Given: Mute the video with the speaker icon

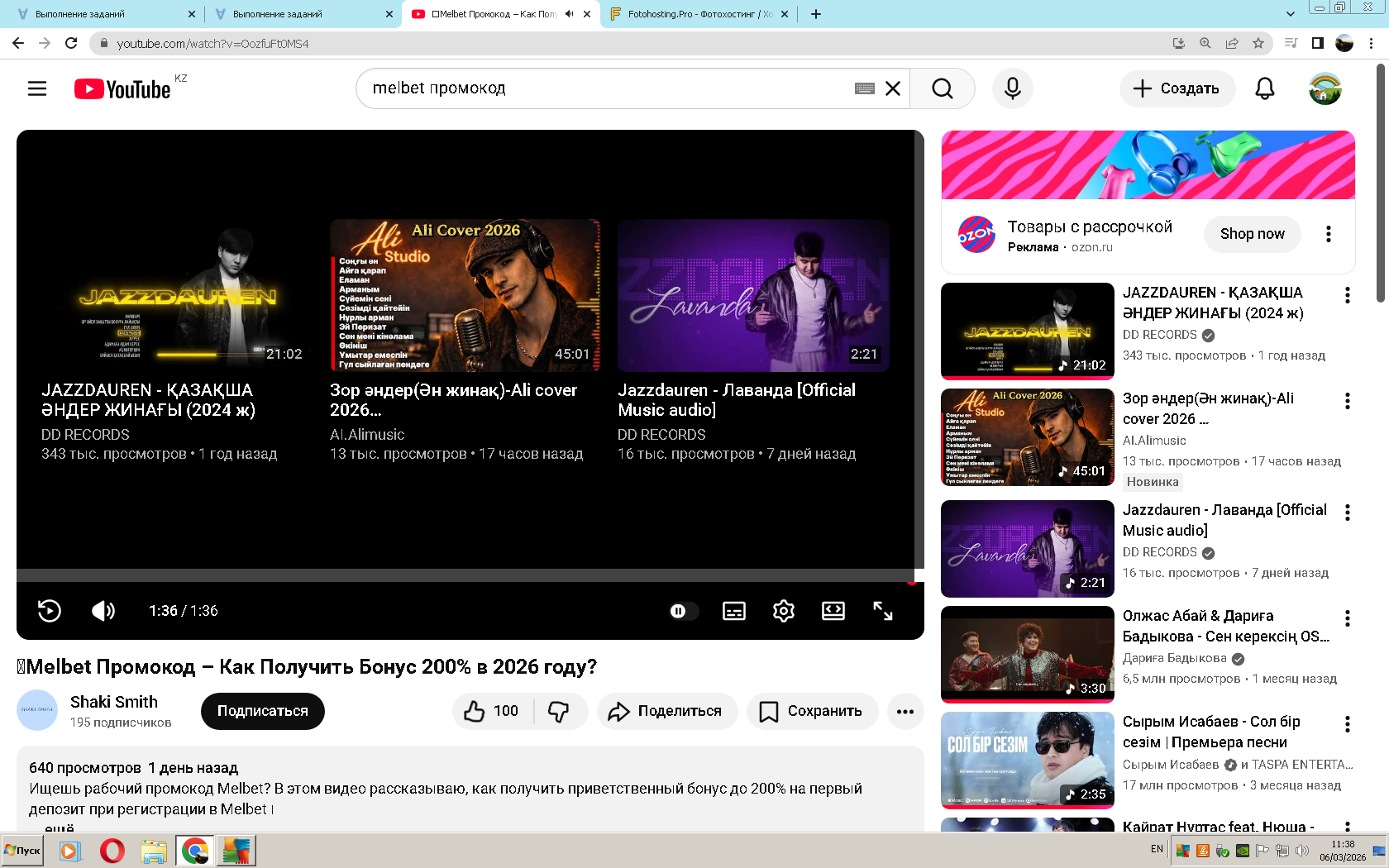Looking at the screenshot, I should click(103, 611).
